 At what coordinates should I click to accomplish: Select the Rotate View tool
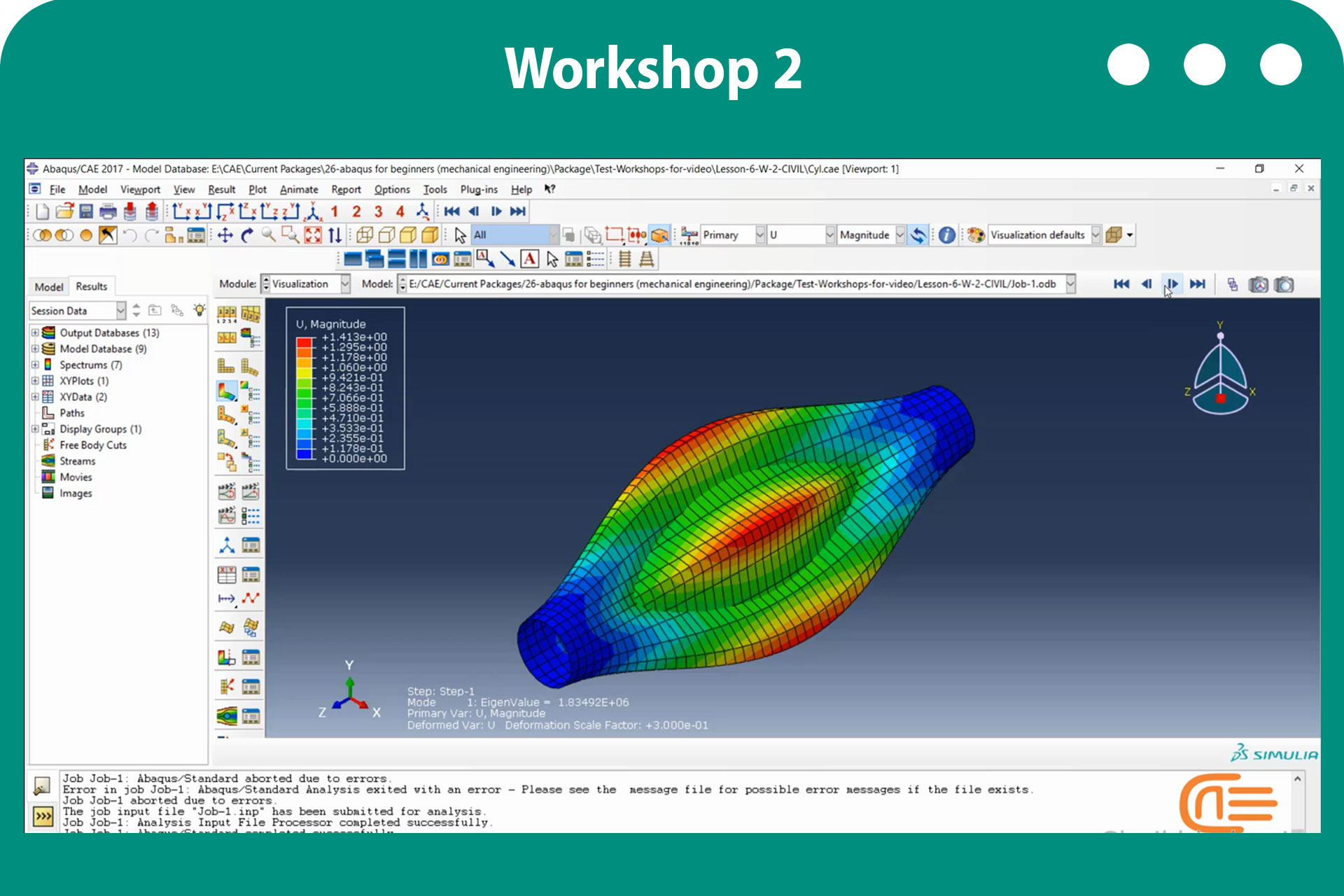[x=247, y=235]
